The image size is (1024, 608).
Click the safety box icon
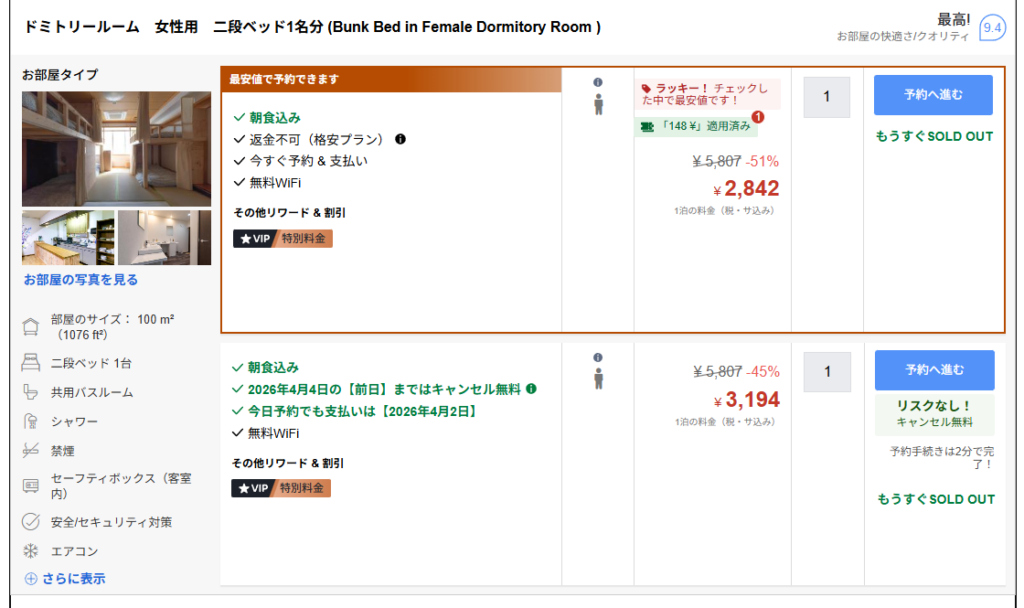pos(31,486)
